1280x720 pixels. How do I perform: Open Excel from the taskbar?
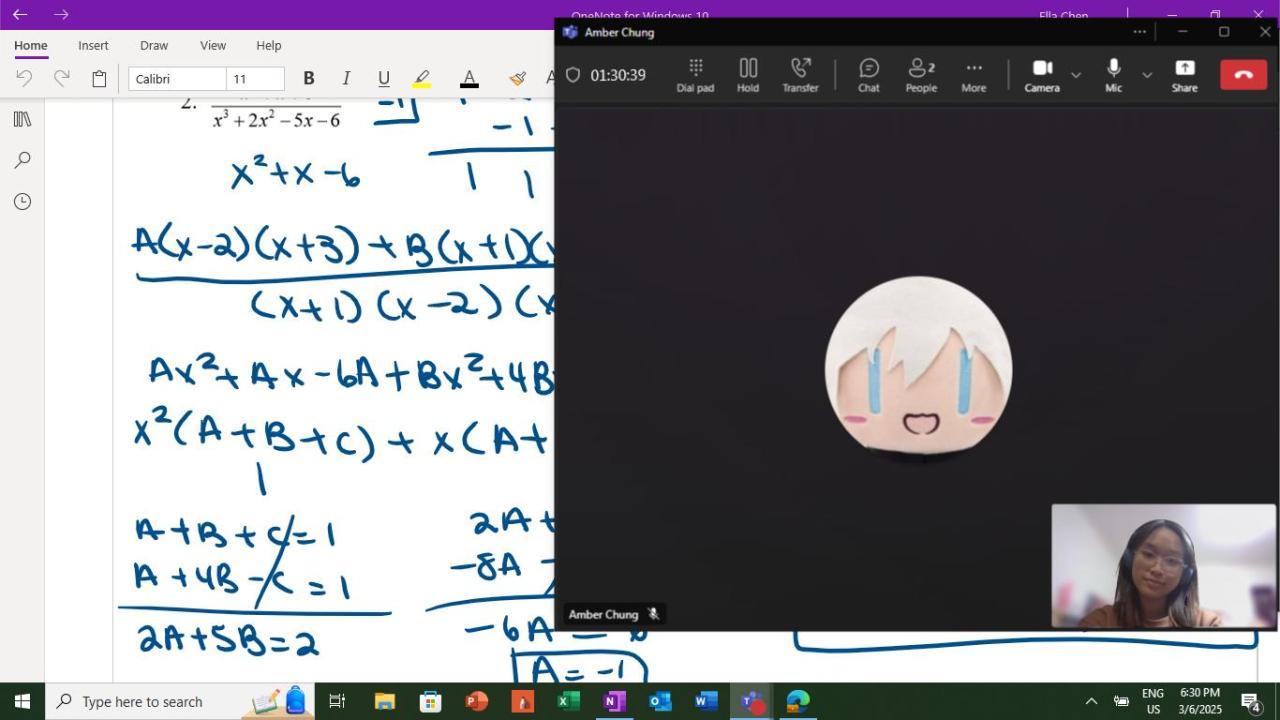point(568,701)
